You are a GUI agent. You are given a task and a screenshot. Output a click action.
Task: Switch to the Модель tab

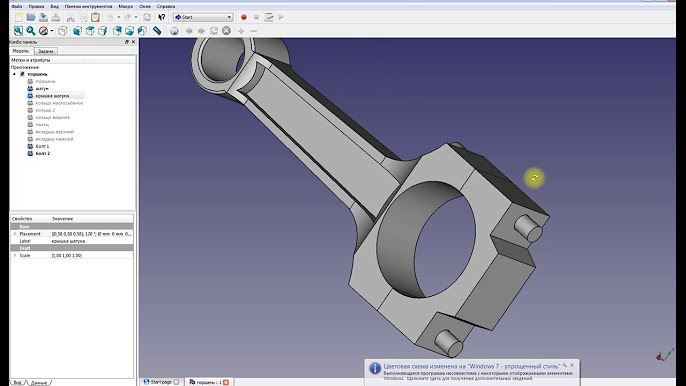[x=21, y=51]
